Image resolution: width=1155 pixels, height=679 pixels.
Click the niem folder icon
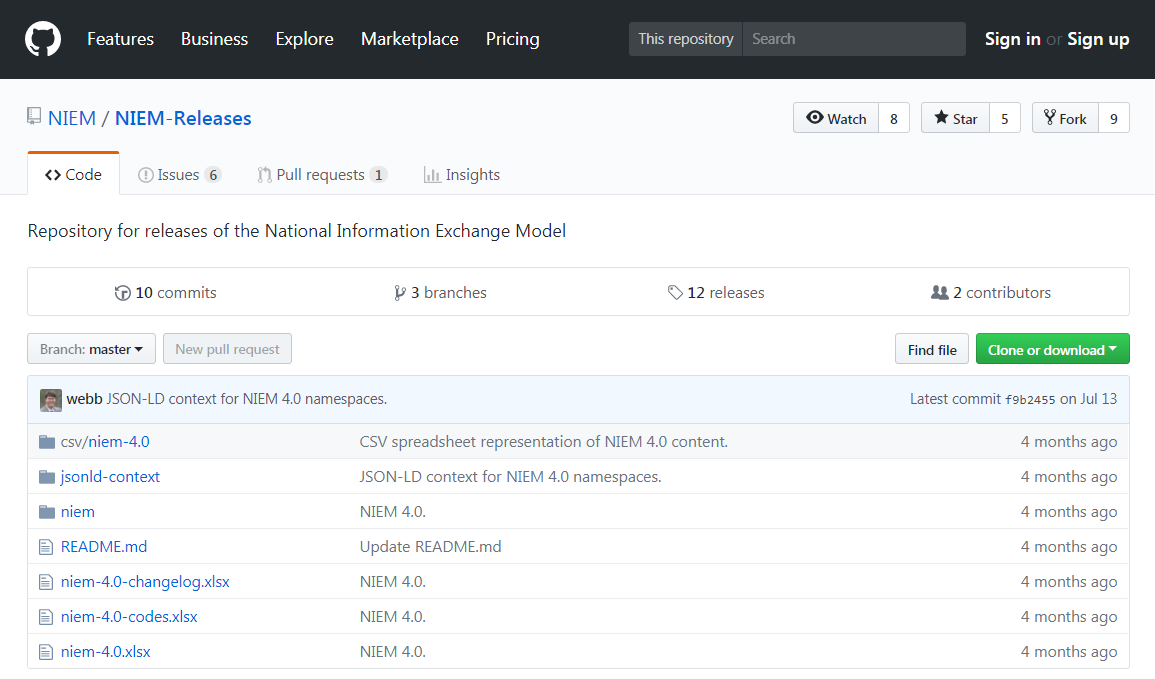[x=46, y=512]
